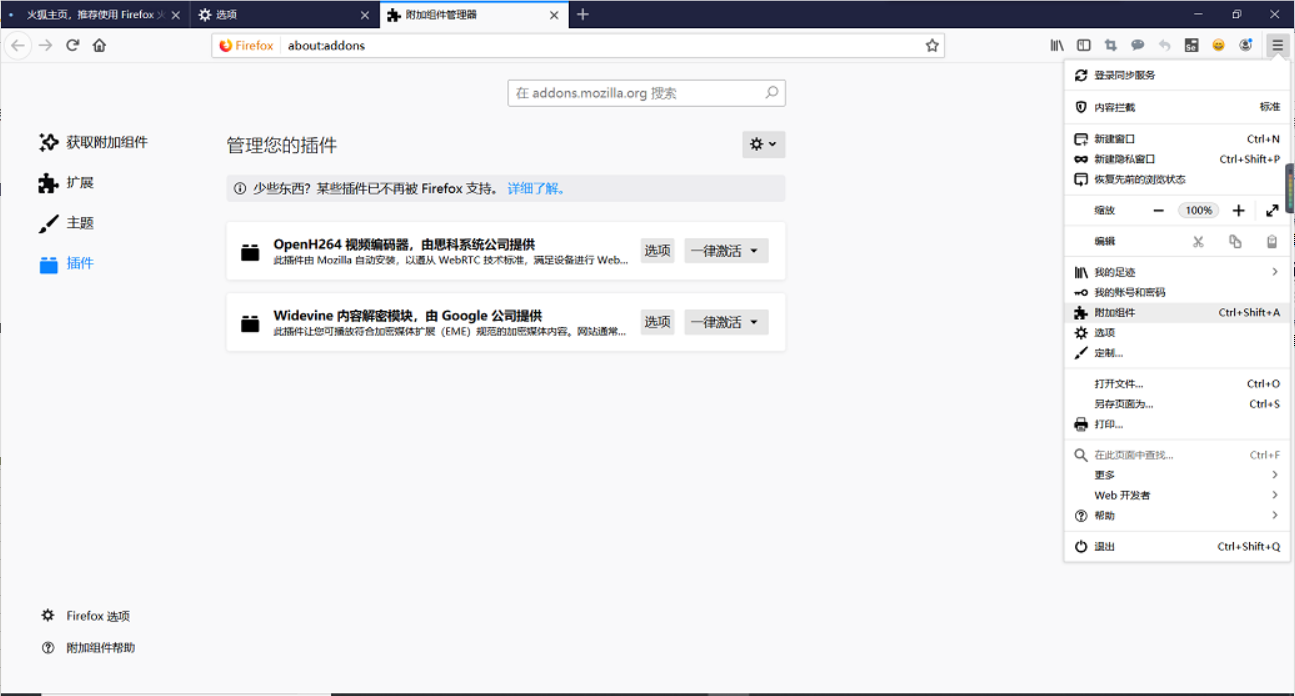Reload the current page
Viewport: 1295px width, 696px height.
coord(72,45)
